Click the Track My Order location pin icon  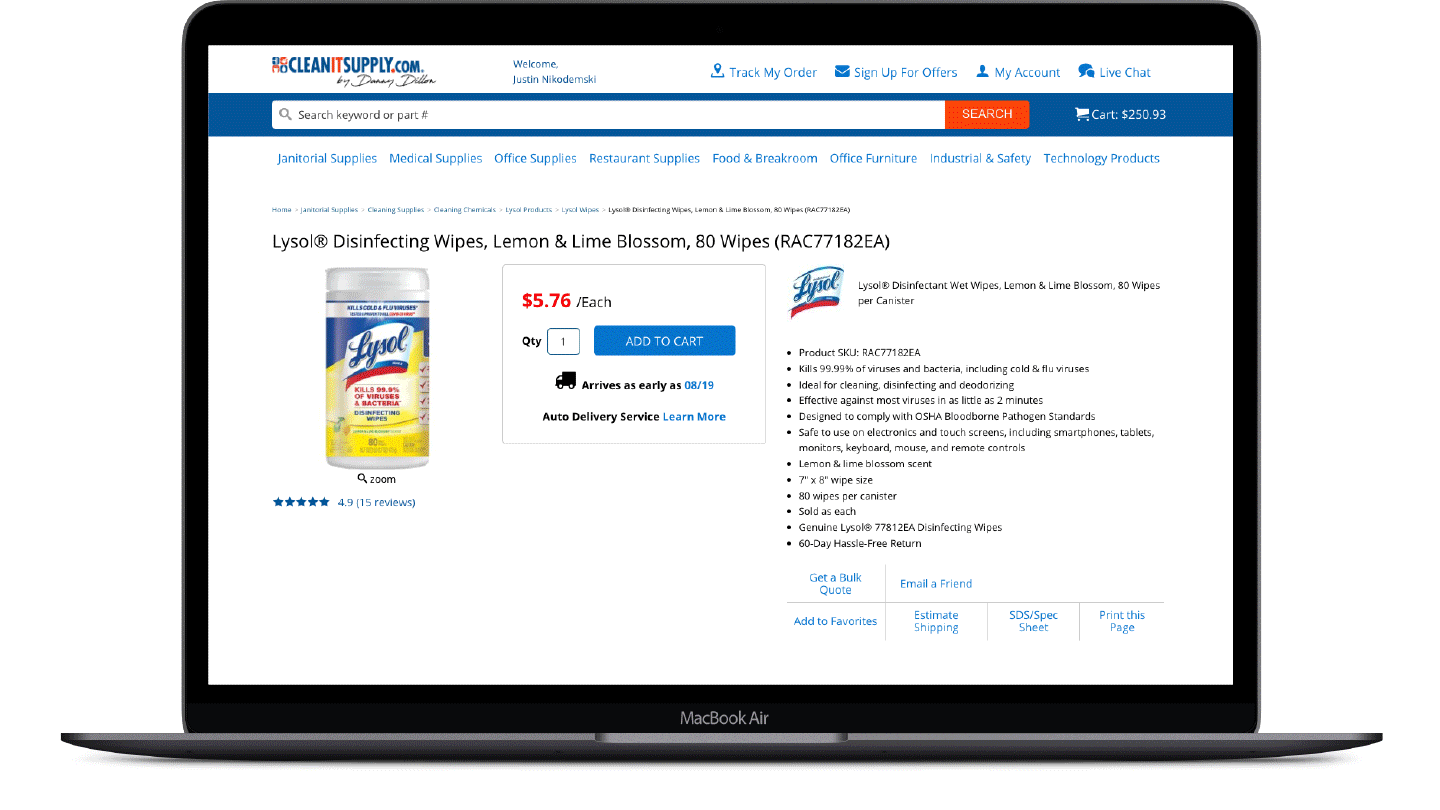[x=717, y=71]
